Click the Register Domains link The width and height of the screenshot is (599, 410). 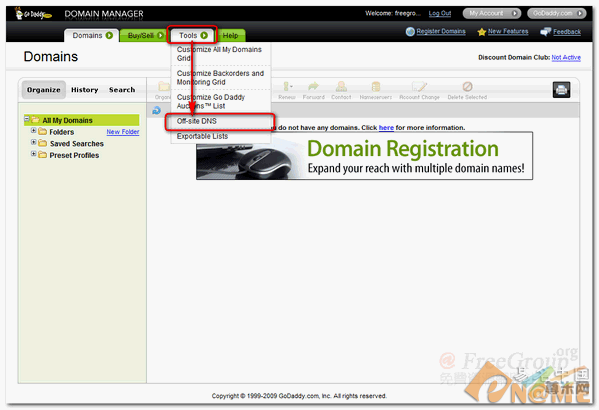tap(441, 31)
